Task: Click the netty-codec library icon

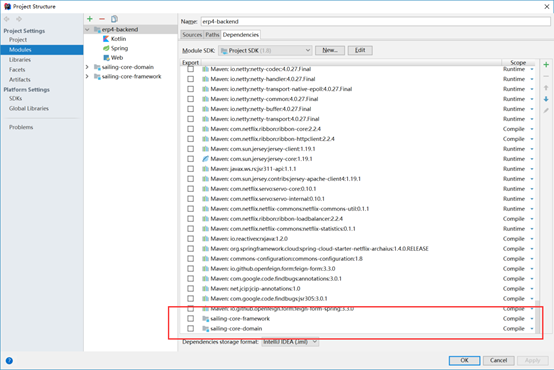Action: coord(205,69)
